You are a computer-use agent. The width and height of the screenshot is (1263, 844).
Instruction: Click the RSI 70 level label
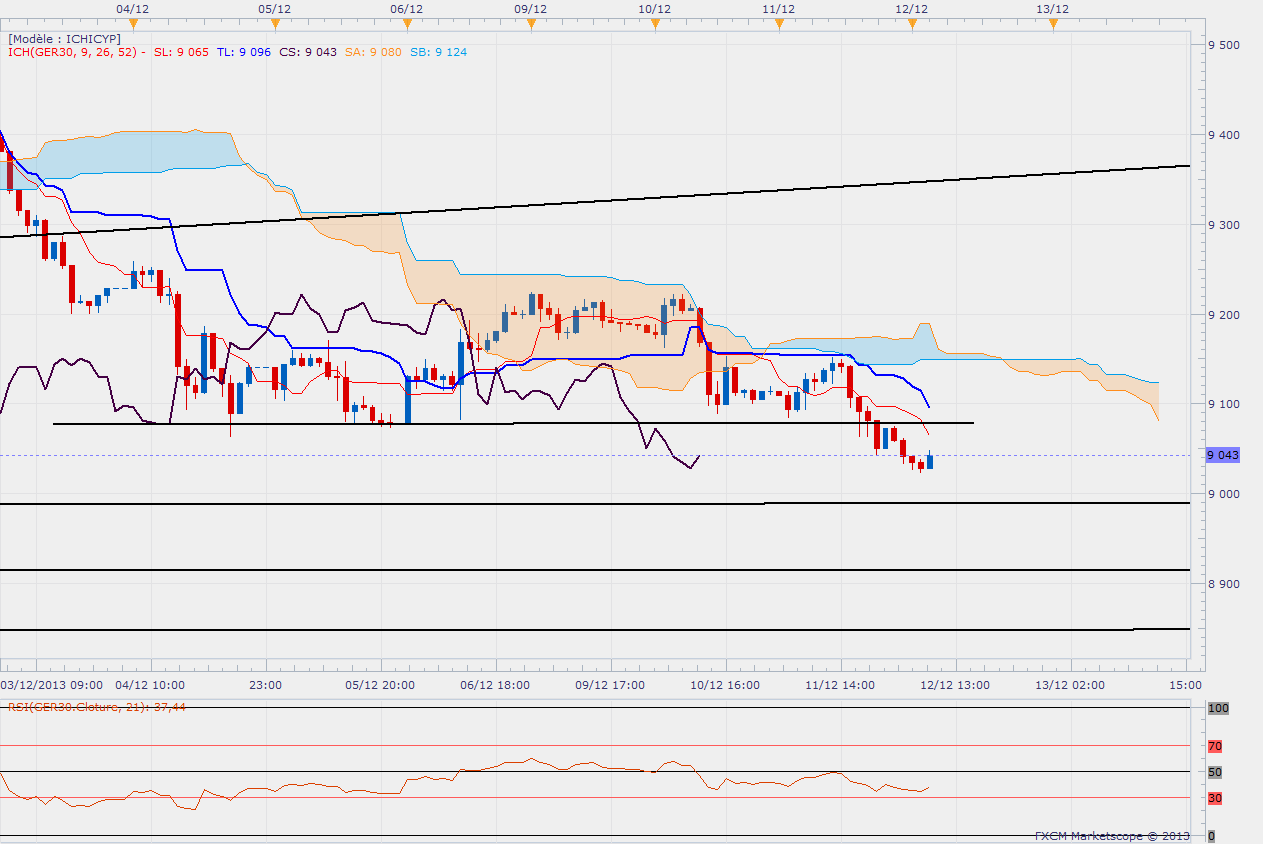1215,746
